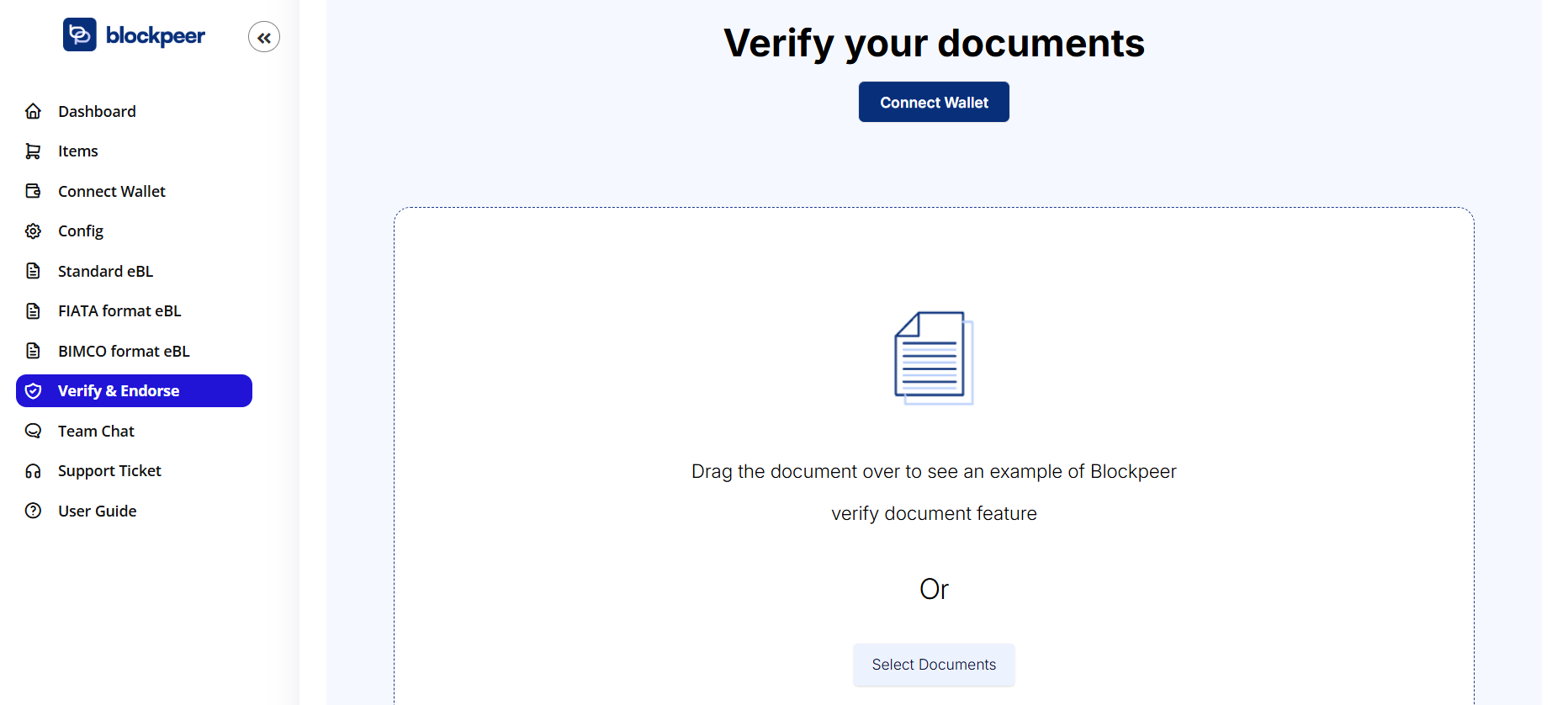Click the Items cart icon
The width and height of the screenshot is (1568, 705).
pos(33,151)
